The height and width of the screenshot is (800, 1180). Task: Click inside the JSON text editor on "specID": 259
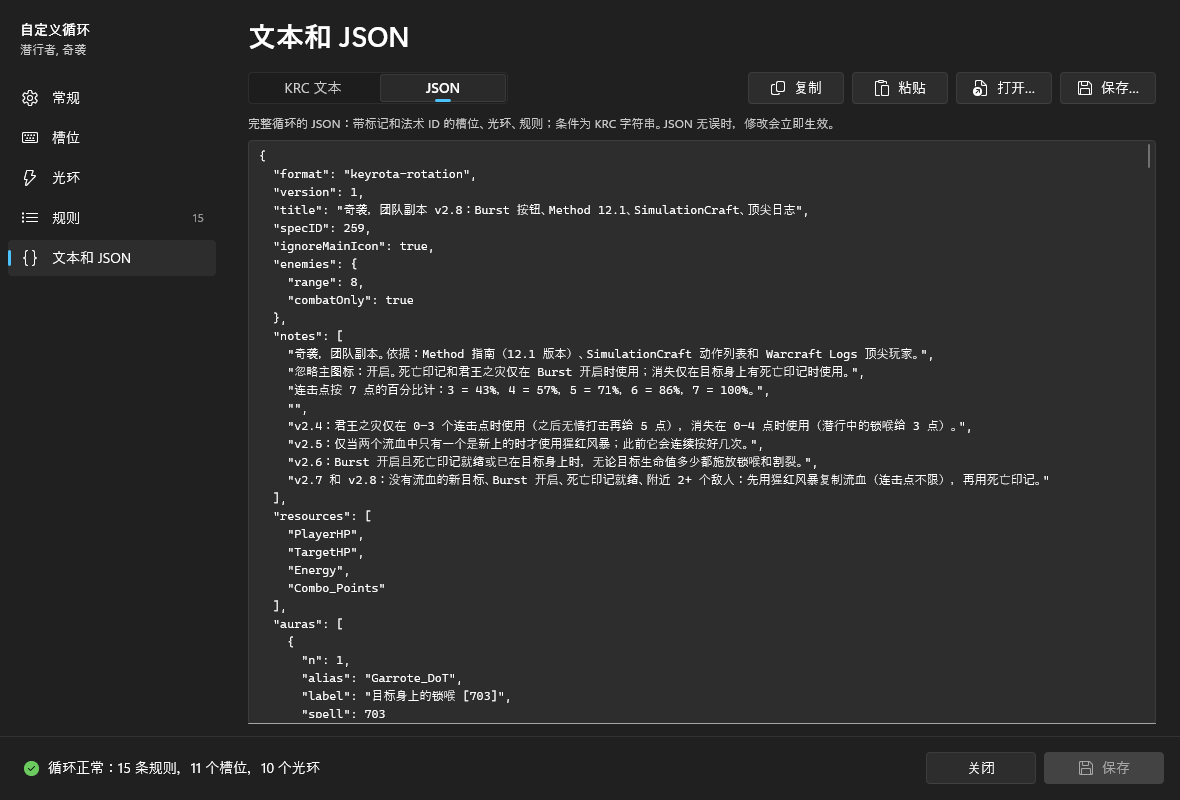[x=322, y=228]
